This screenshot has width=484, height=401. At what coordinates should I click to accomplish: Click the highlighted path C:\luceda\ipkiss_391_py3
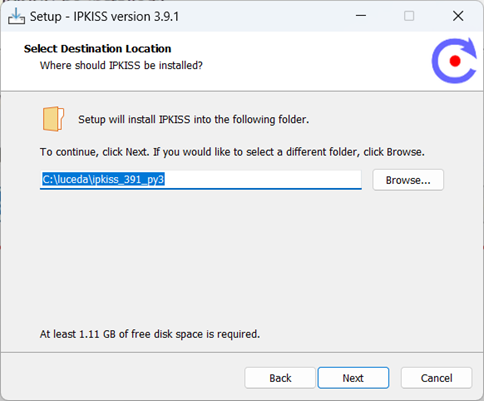point(103,179)
